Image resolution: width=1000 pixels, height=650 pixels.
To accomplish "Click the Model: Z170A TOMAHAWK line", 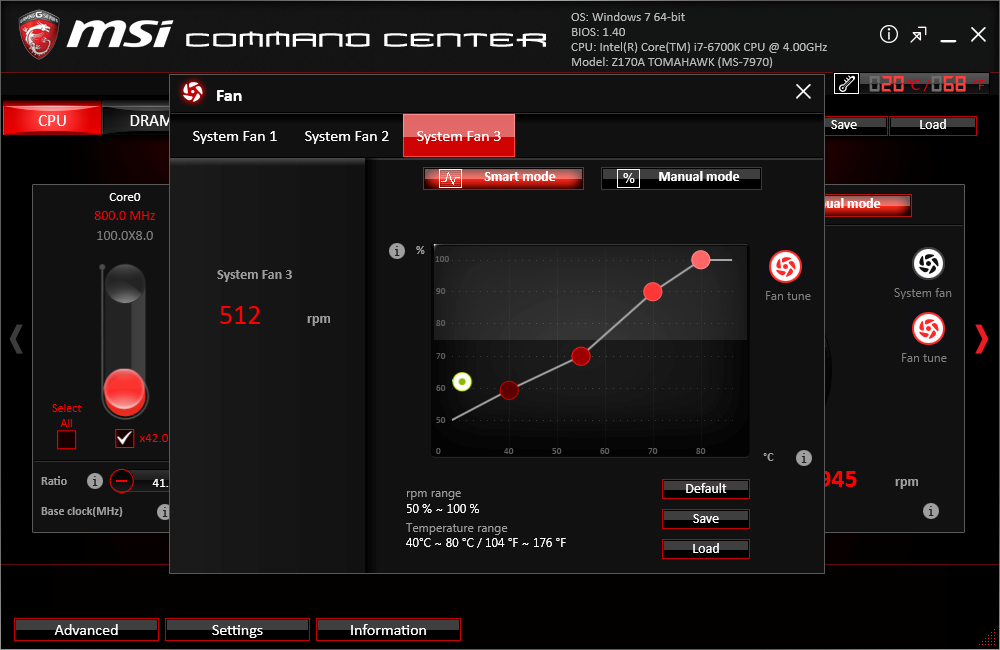I will click(672, 62).
